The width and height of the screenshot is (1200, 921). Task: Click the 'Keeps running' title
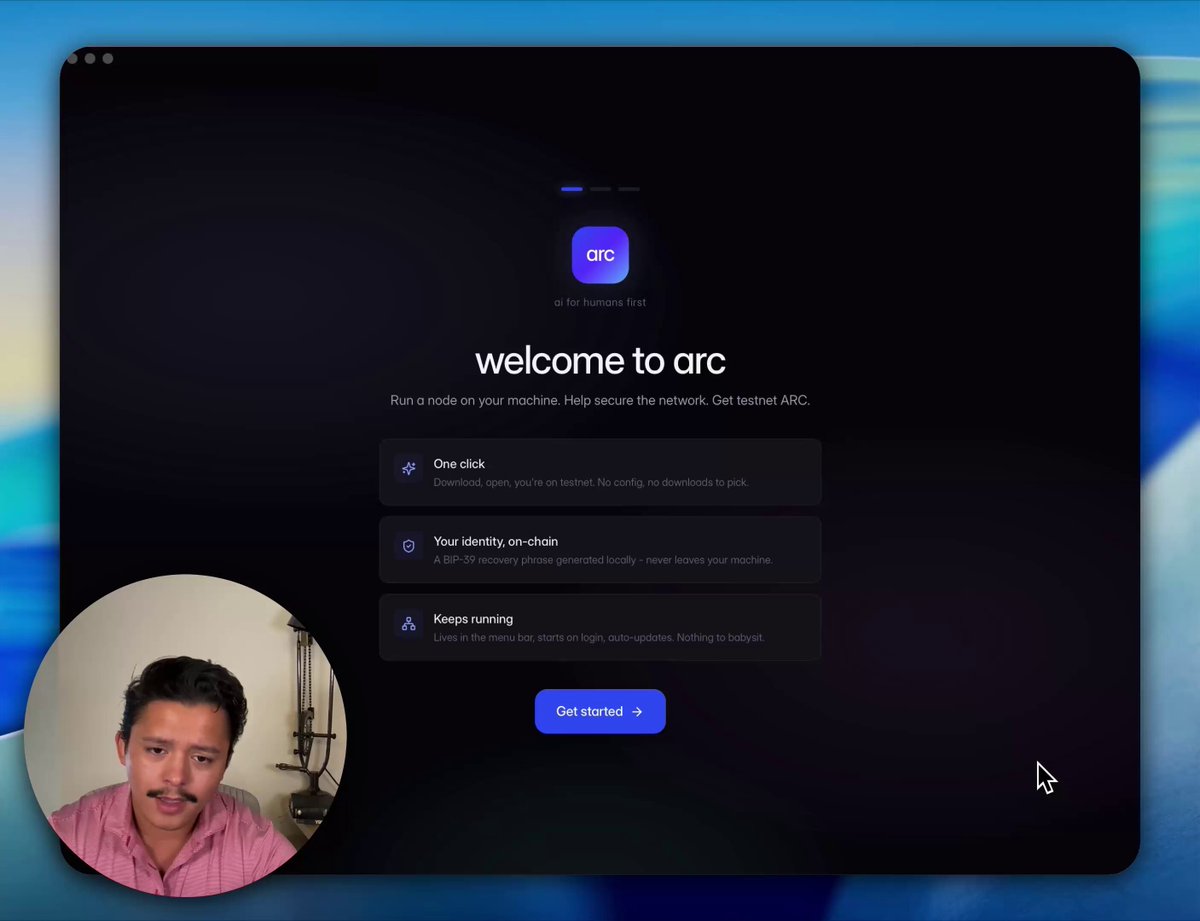(x=473, y=619)
